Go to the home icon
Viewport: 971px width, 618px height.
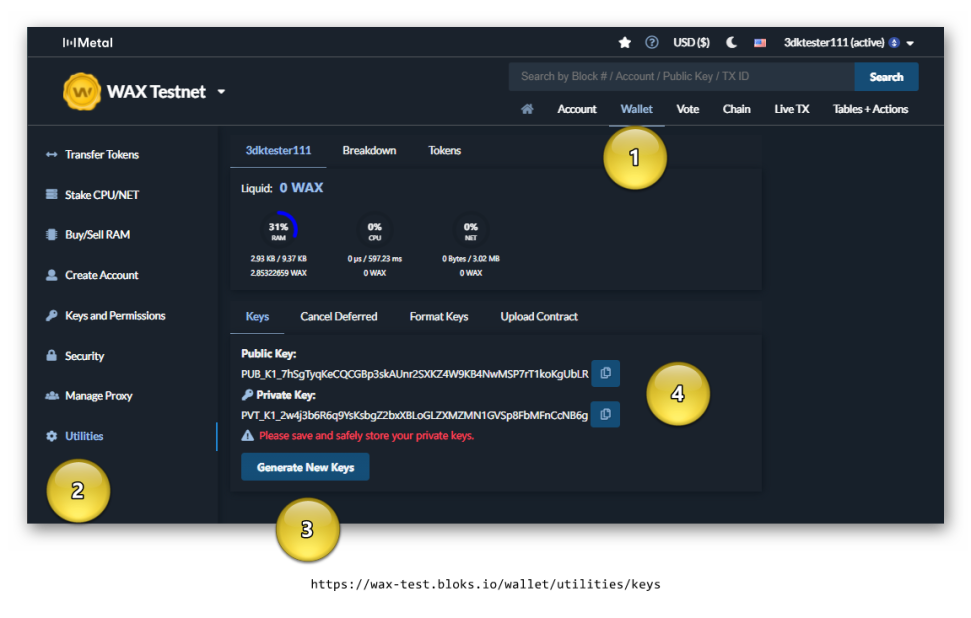(527, 109)
